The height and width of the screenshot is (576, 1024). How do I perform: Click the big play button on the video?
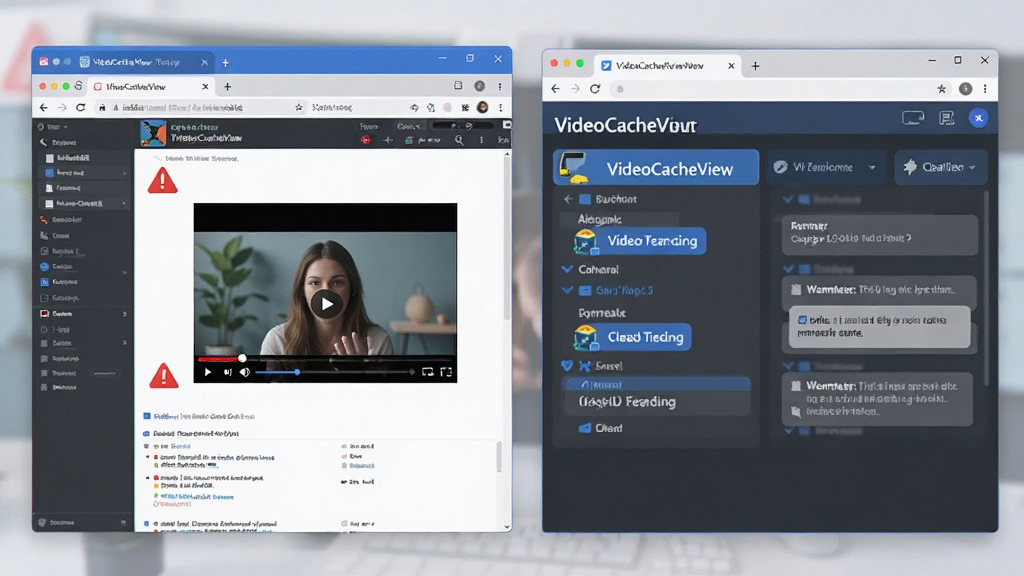(x=327, y=304)
